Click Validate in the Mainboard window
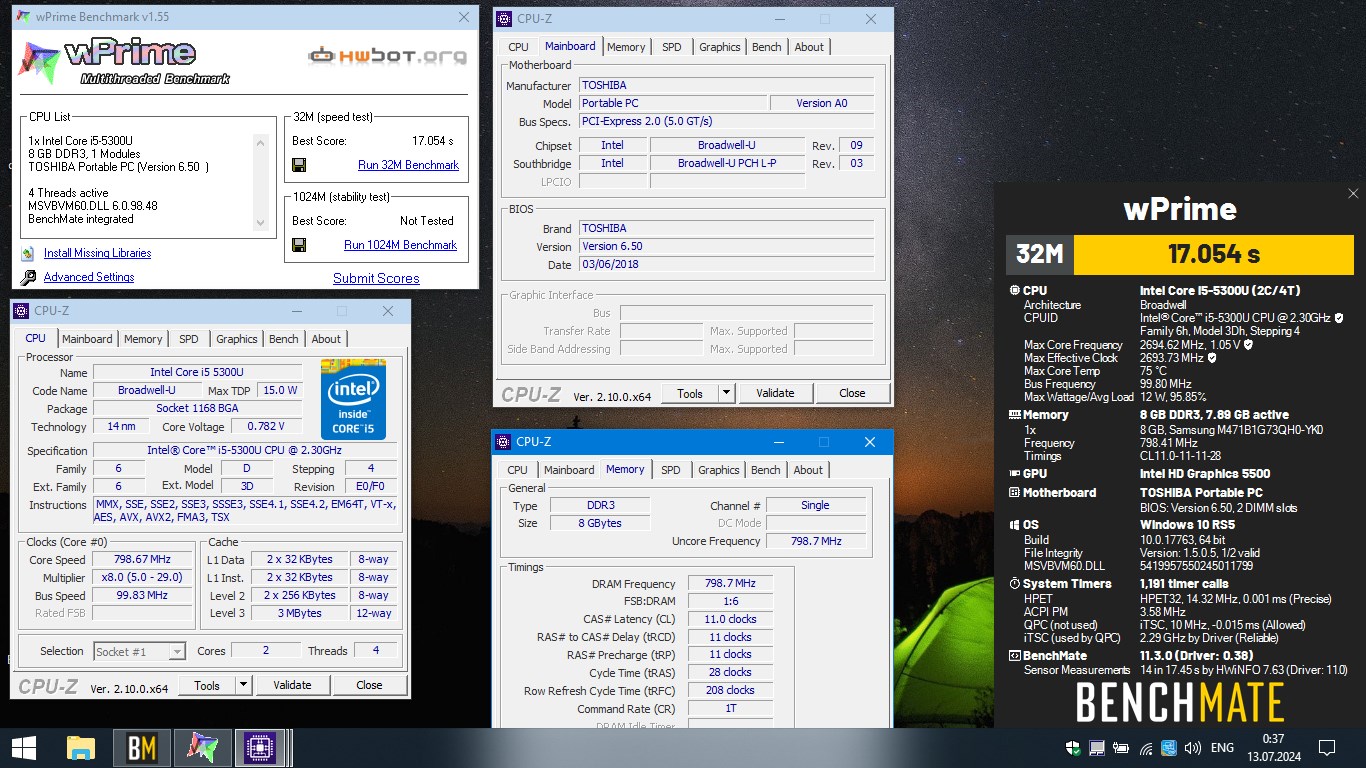The width and height of the screenshot is (1366, 768). click(775, 393)
